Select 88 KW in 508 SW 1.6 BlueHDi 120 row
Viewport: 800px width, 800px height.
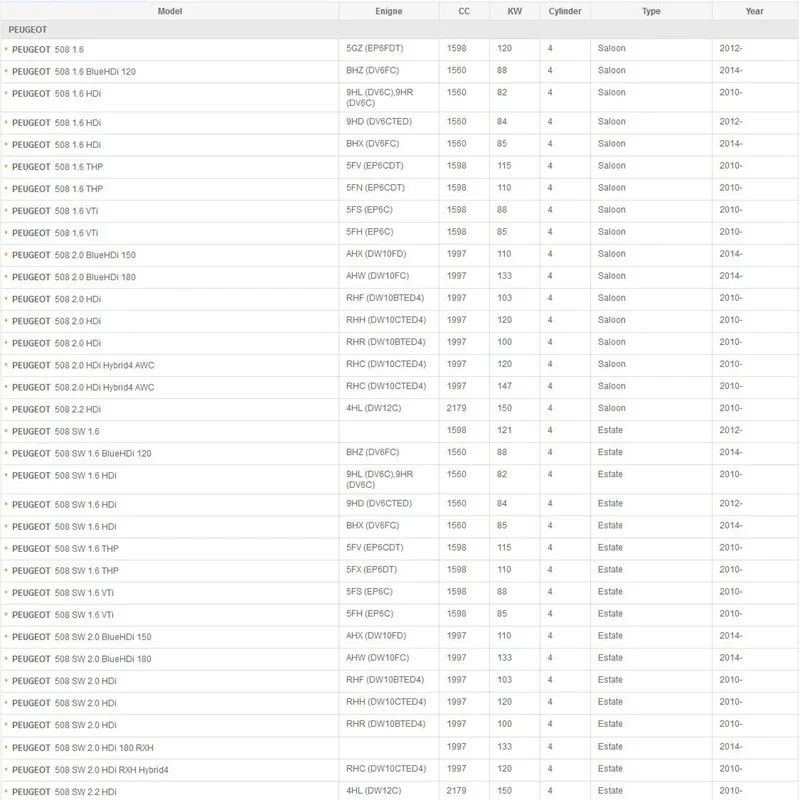502,453
